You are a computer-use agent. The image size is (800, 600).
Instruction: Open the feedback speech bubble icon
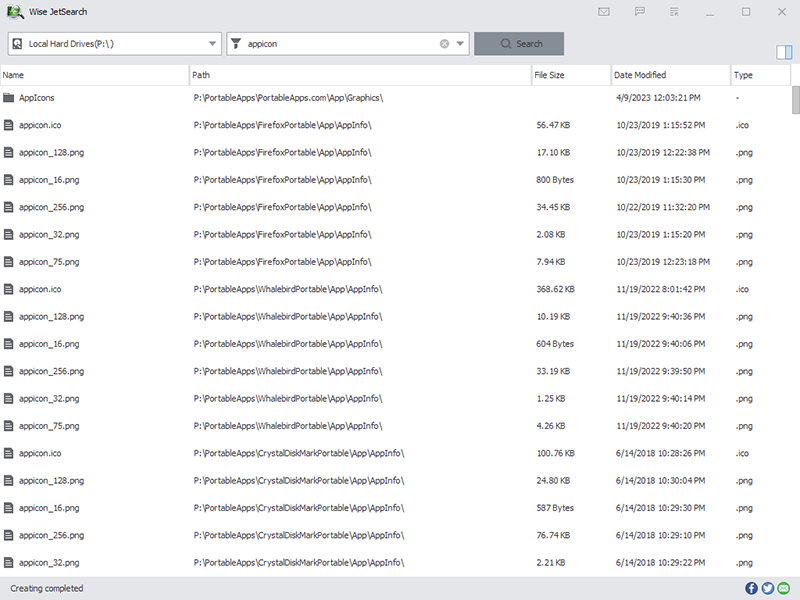(639, 12)
